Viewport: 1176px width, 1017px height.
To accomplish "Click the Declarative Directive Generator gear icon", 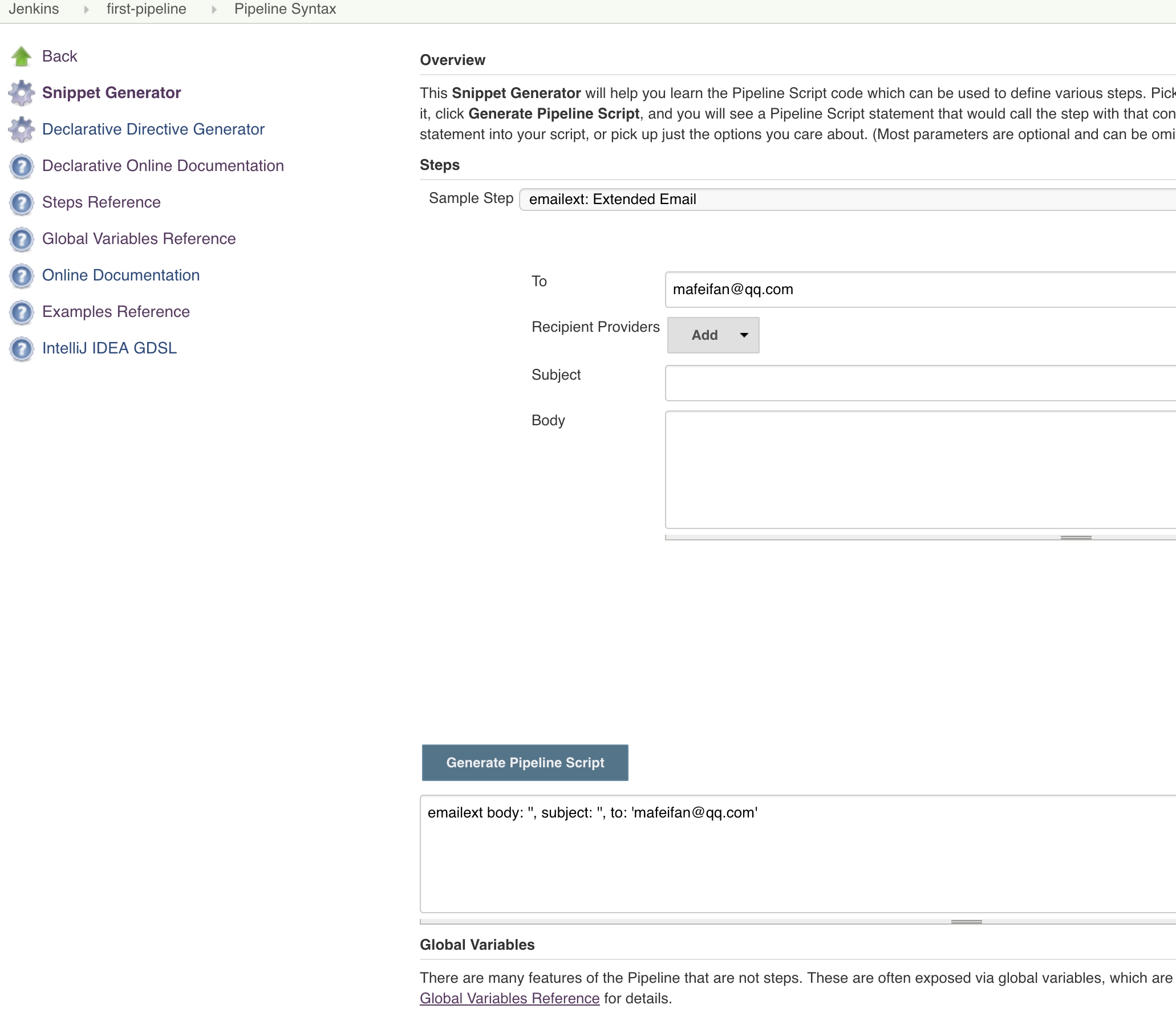I will click(x=22, y=129).
